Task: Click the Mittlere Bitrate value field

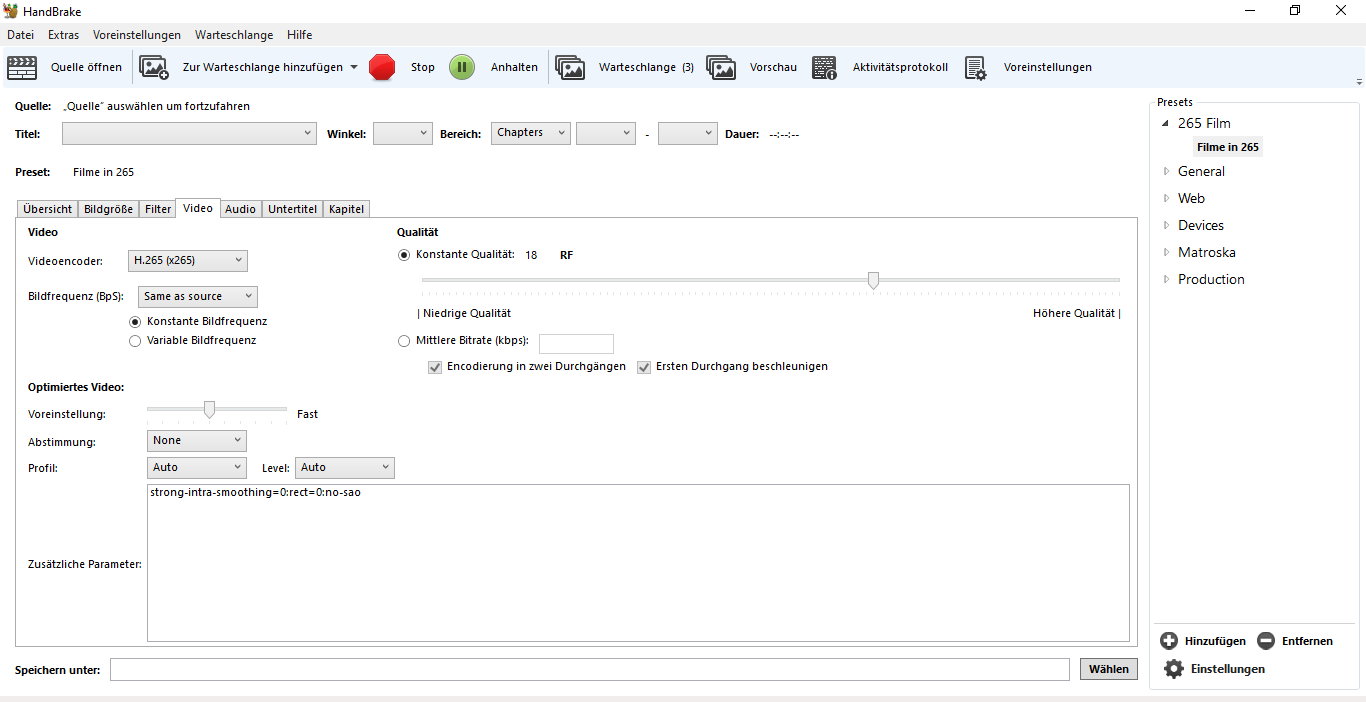Action: click(x=576, y=344)
